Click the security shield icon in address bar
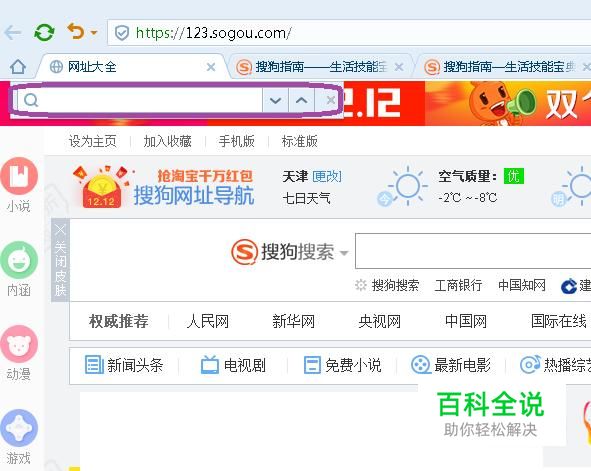591x471 pixels. pos(122,33)
